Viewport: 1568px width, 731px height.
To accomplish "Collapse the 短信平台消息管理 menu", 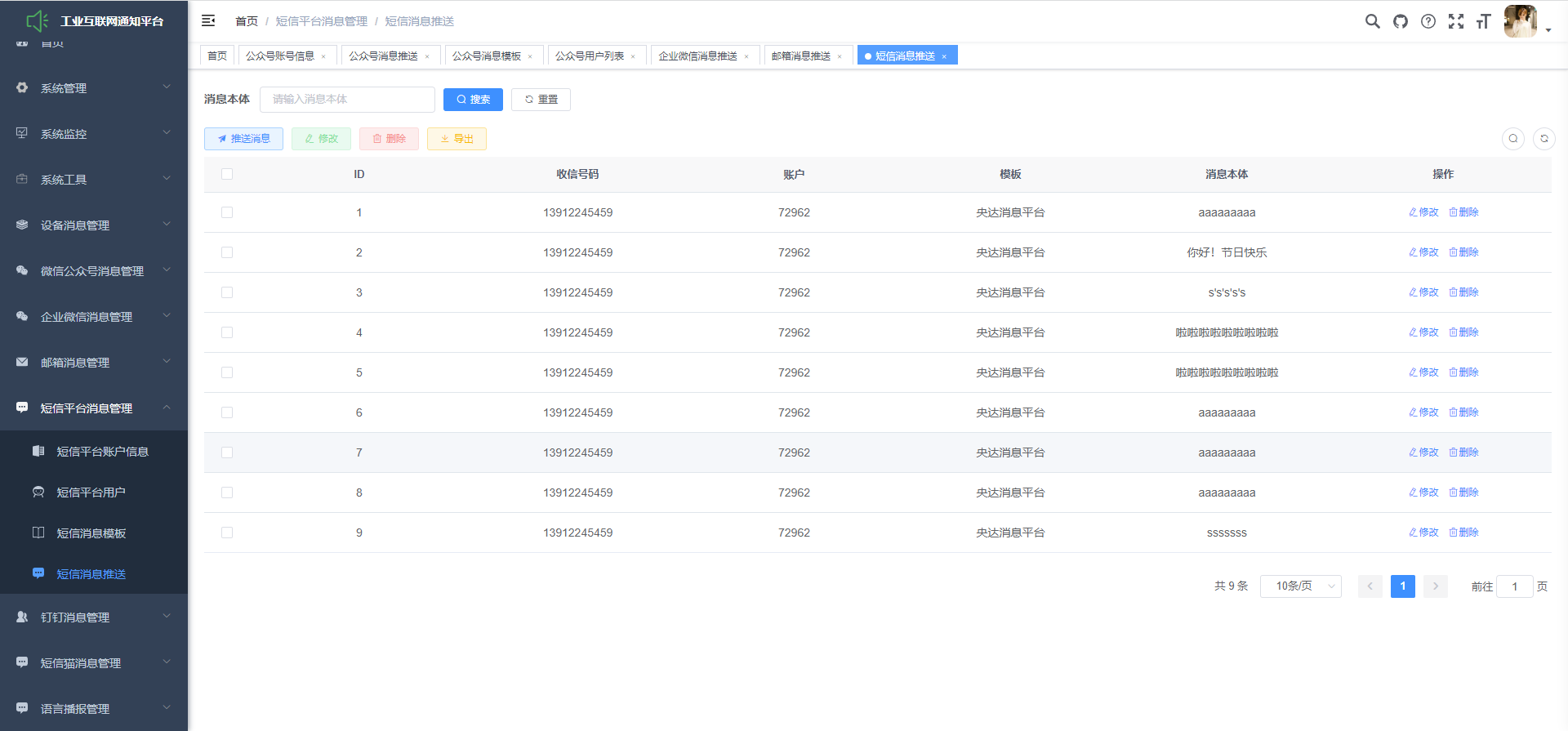I will tap(94, 408).
